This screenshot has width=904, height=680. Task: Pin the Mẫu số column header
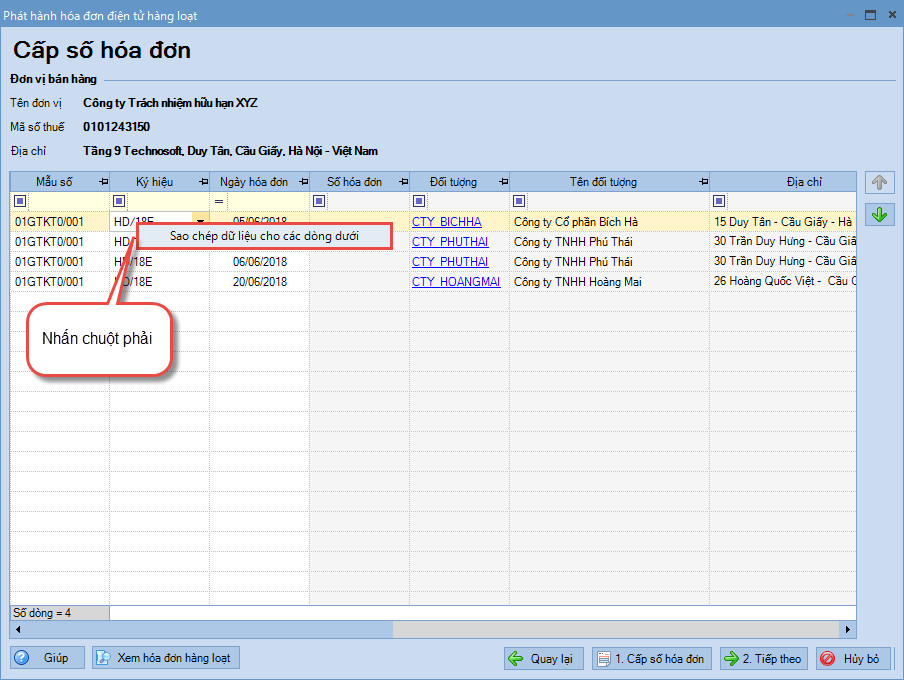[x=103, y=182]
